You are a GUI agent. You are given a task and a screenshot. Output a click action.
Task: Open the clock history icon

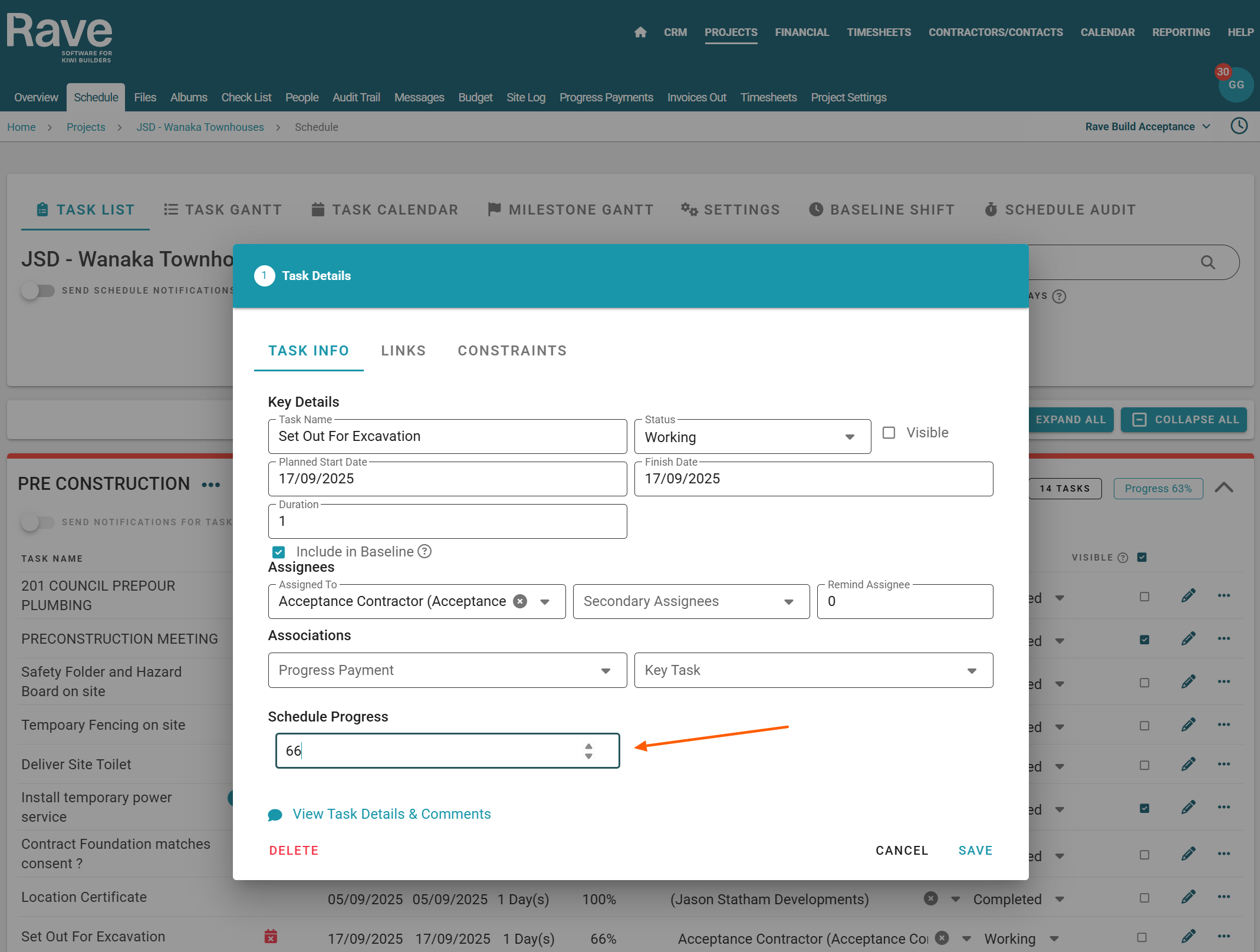click(x=1239, y=126)
